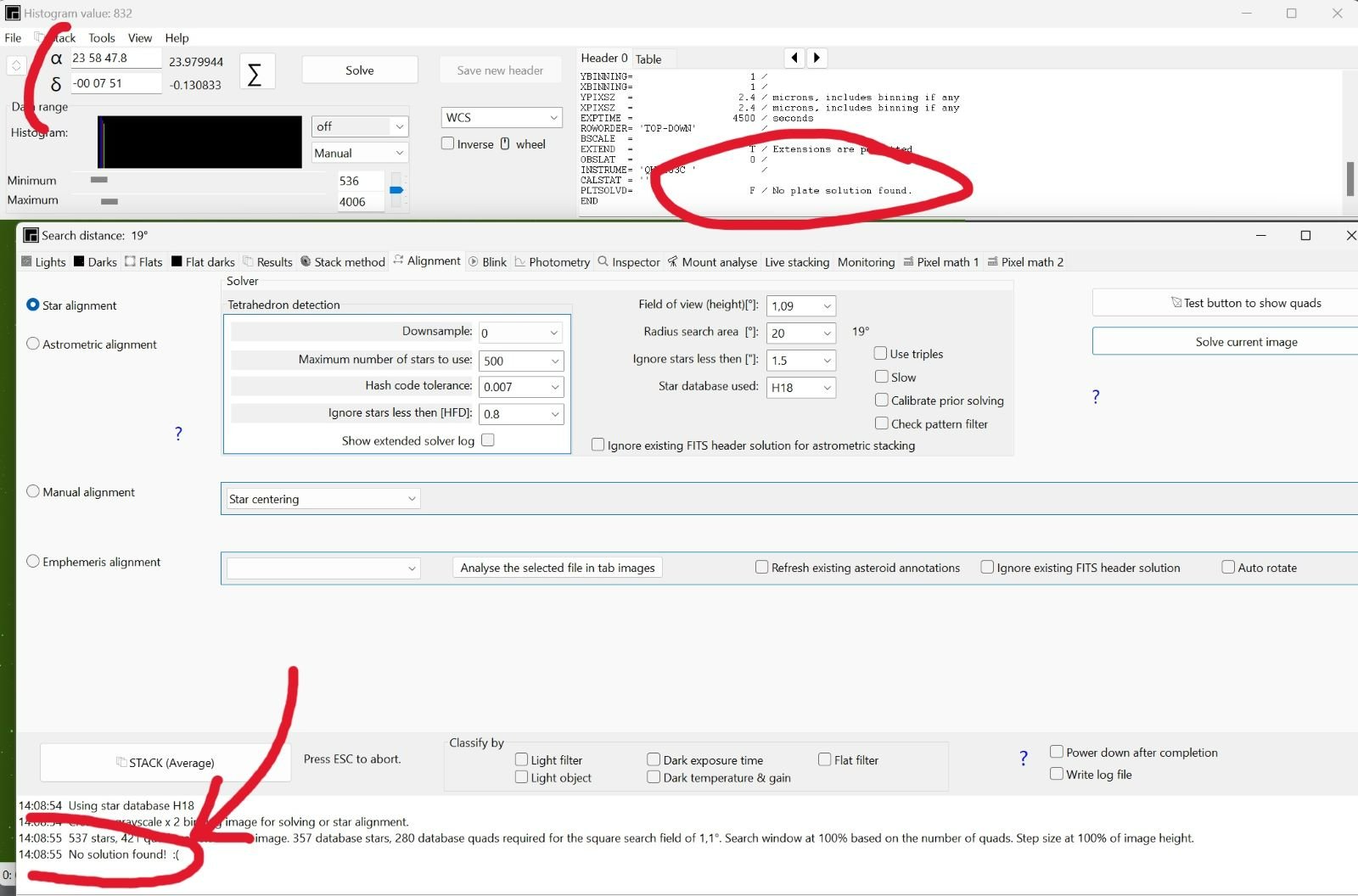
Task: Enable Show extended solver log checkbox
Action: 488,440
